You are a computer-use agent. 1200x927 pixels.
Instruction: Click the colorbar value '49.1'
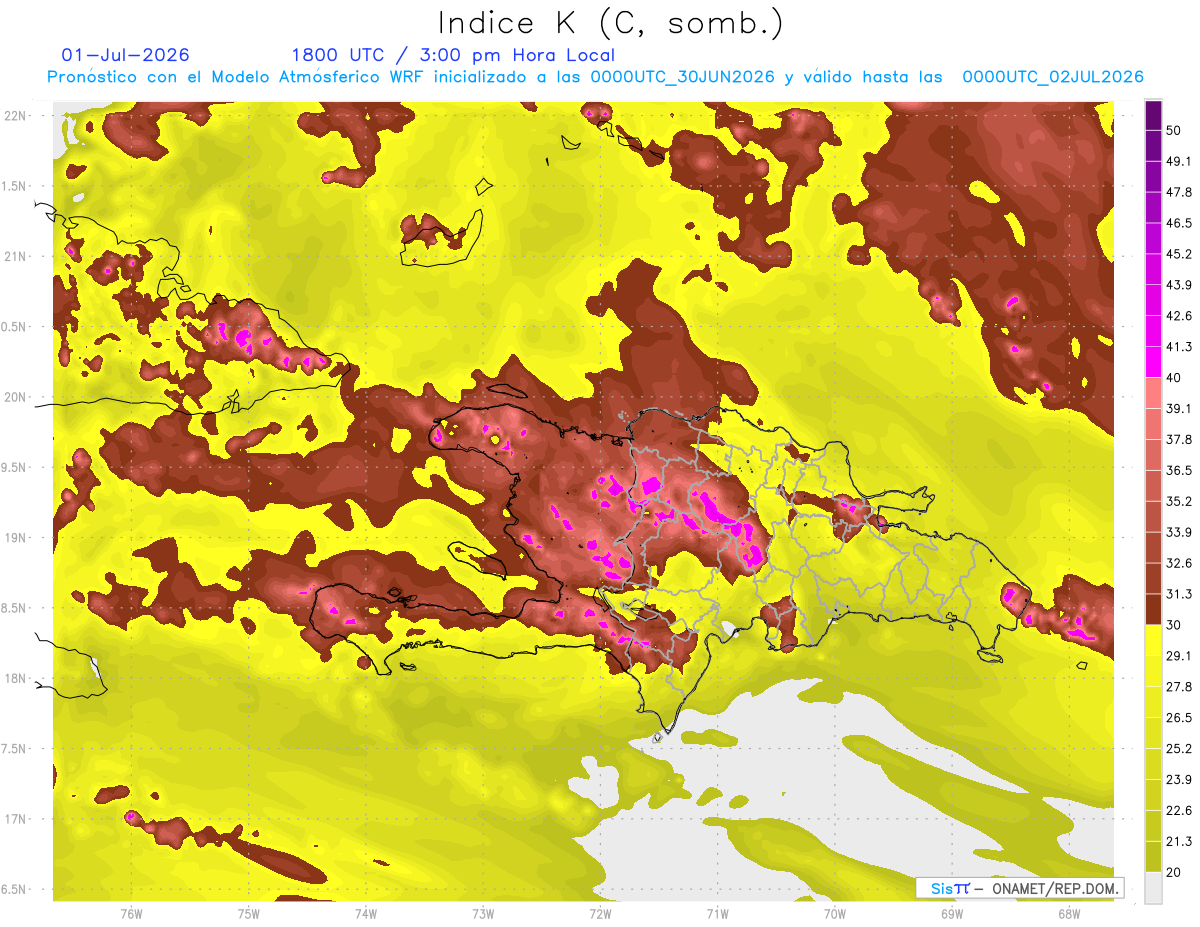click(x=1179, y=161)
